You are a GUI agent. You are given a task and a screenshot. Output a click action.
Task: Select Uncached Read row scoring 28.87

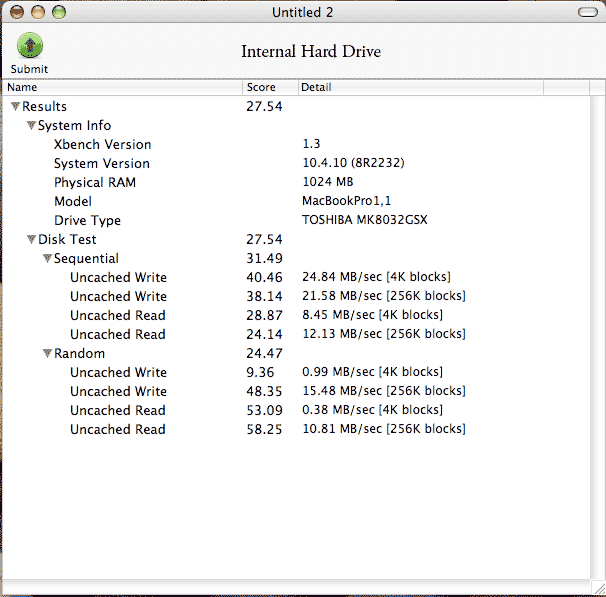[x=296, y=315]
